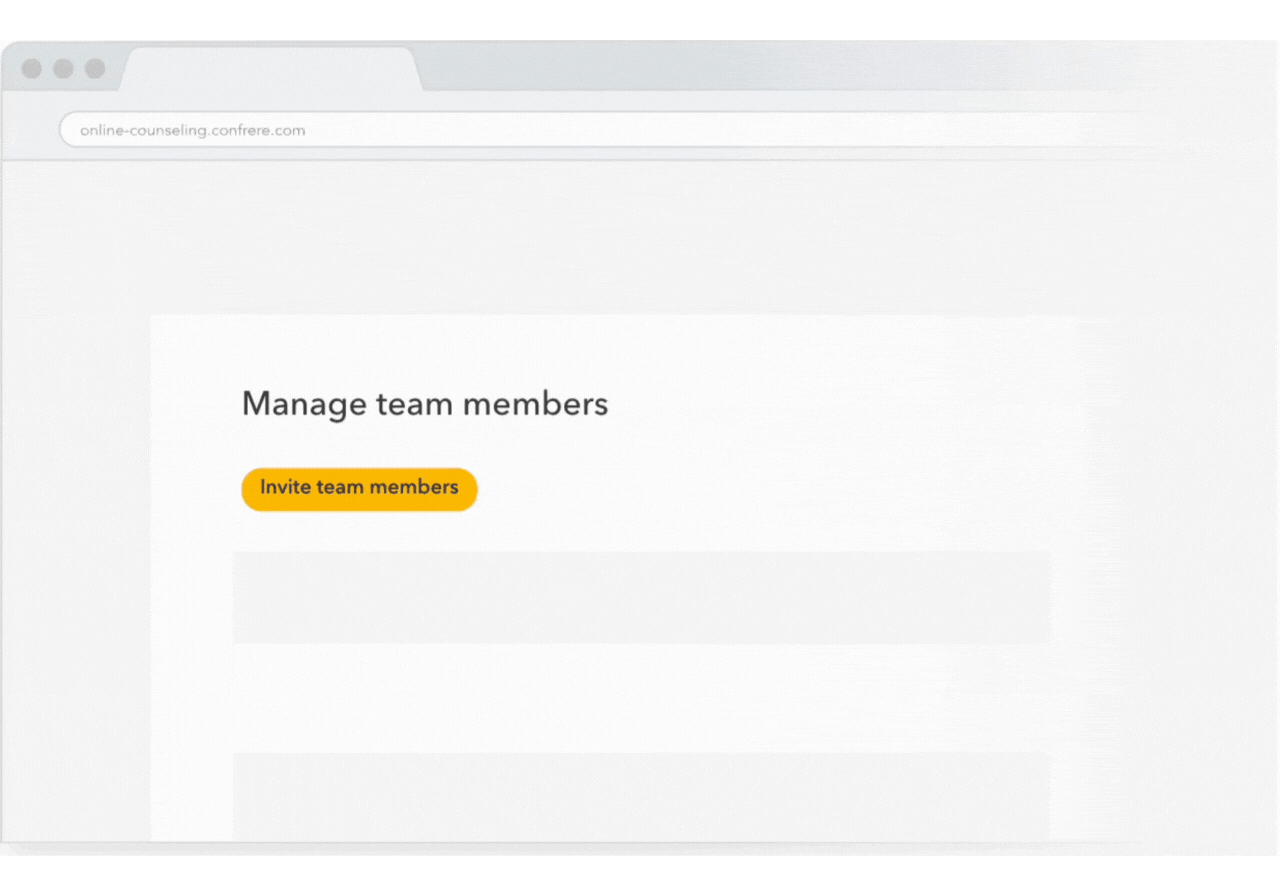
Task: Select the first gray team member row
Action: [641, 597]
